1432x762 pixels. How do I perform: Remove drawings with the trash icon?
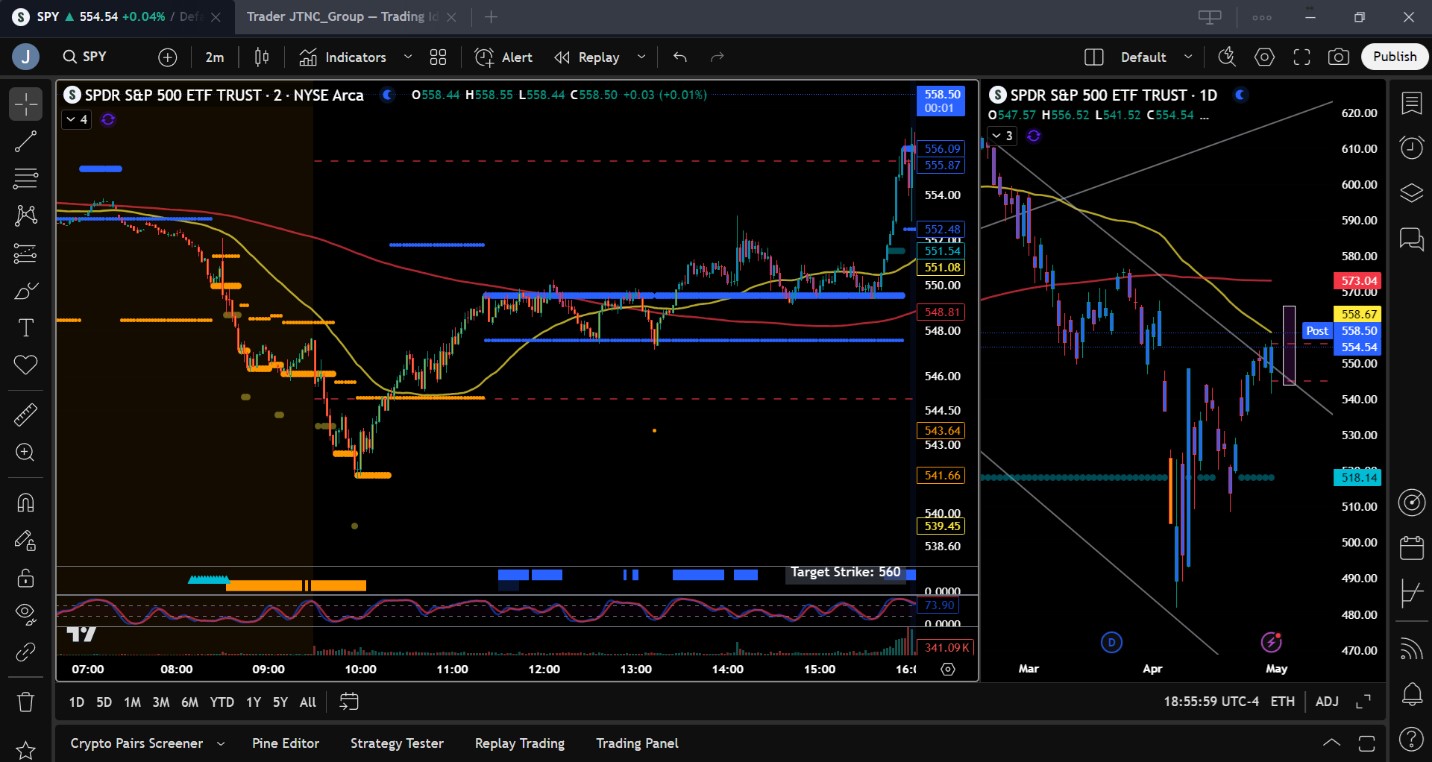(26, 702)
